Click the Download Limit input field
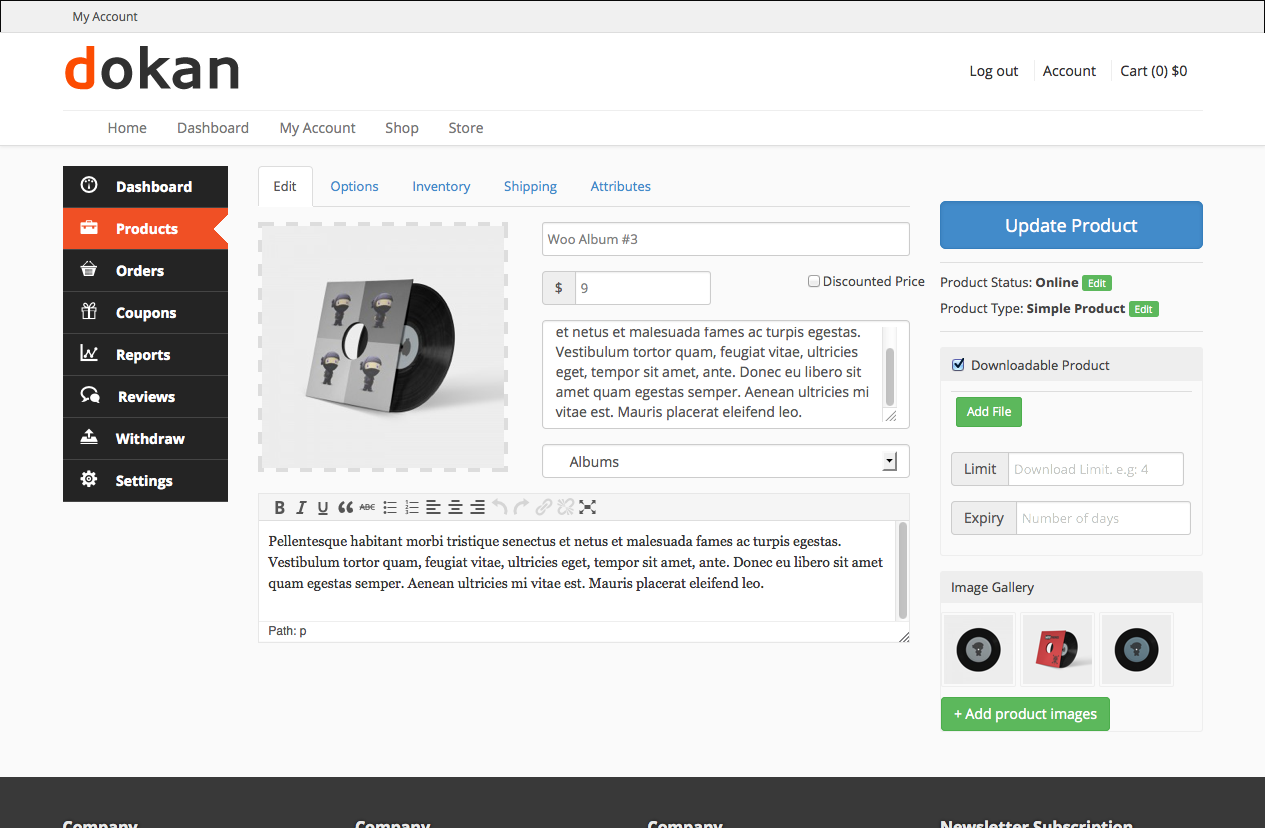The width and height of the screenshot is (1265, 828). pos(1095,469)
